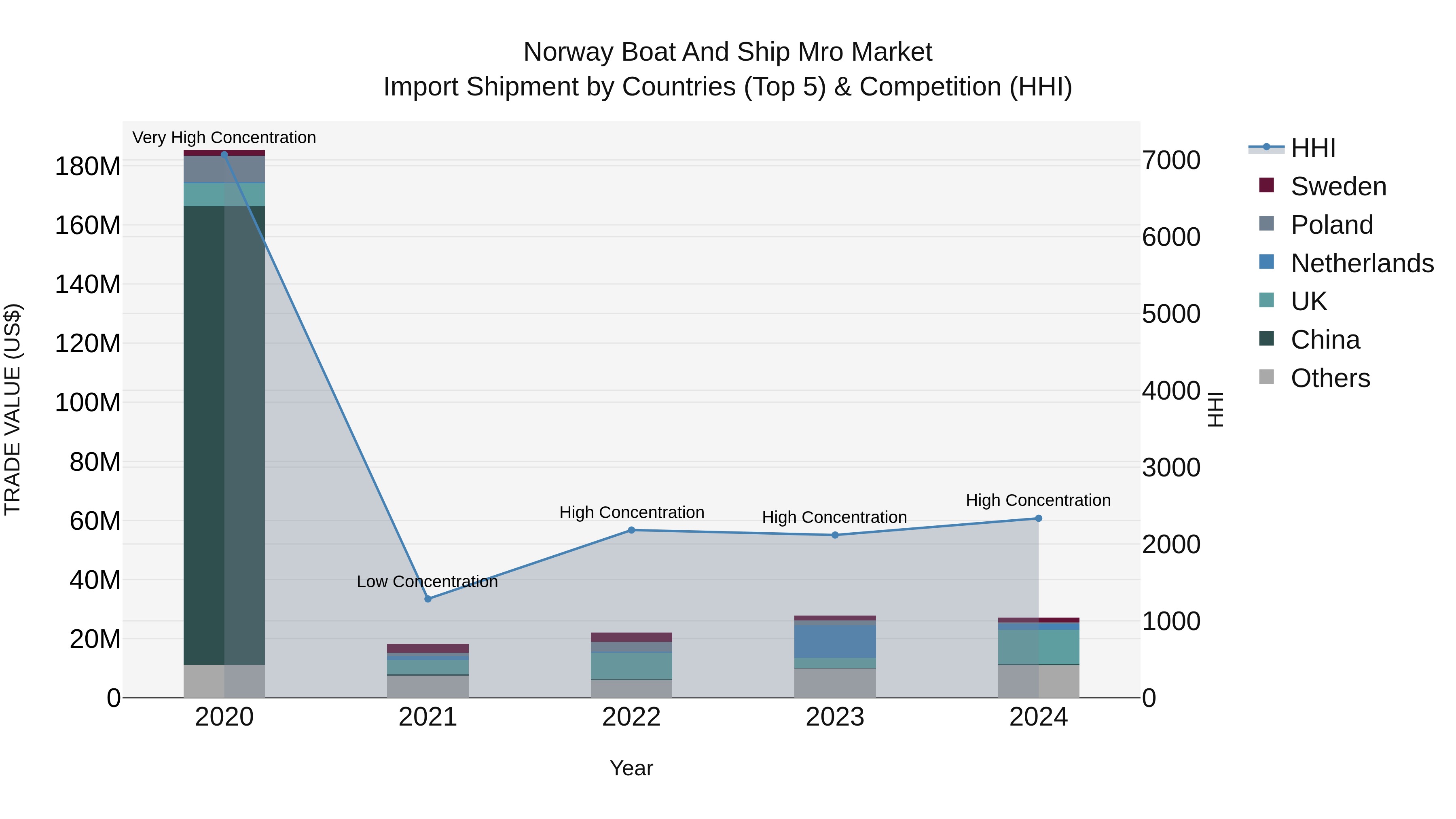
Task: Click the Poland segment in 2020 bar
Action: (x=224, y=169)
